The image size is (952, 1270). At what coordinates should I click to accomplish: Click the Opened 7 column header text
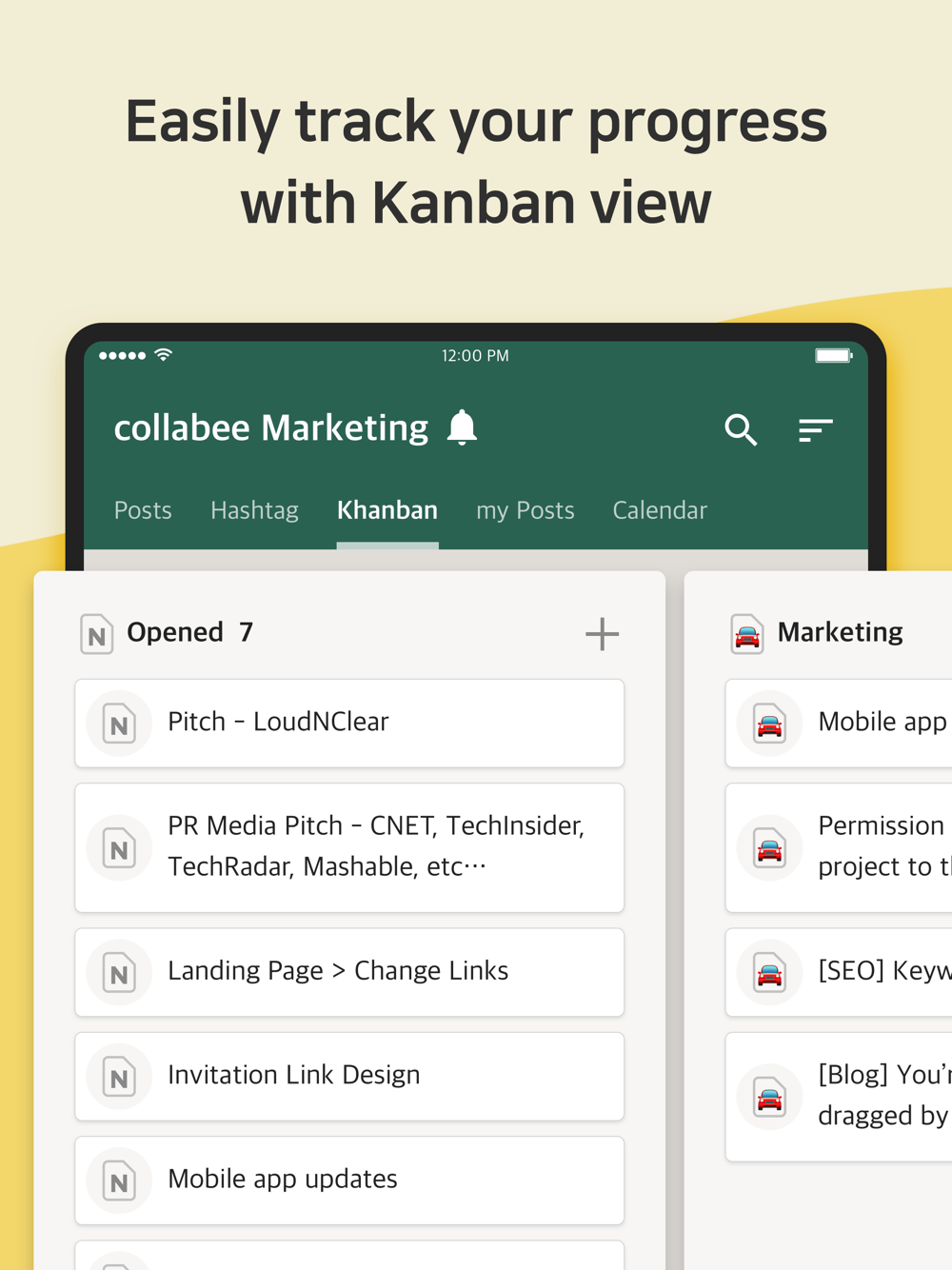pos(190,632)
